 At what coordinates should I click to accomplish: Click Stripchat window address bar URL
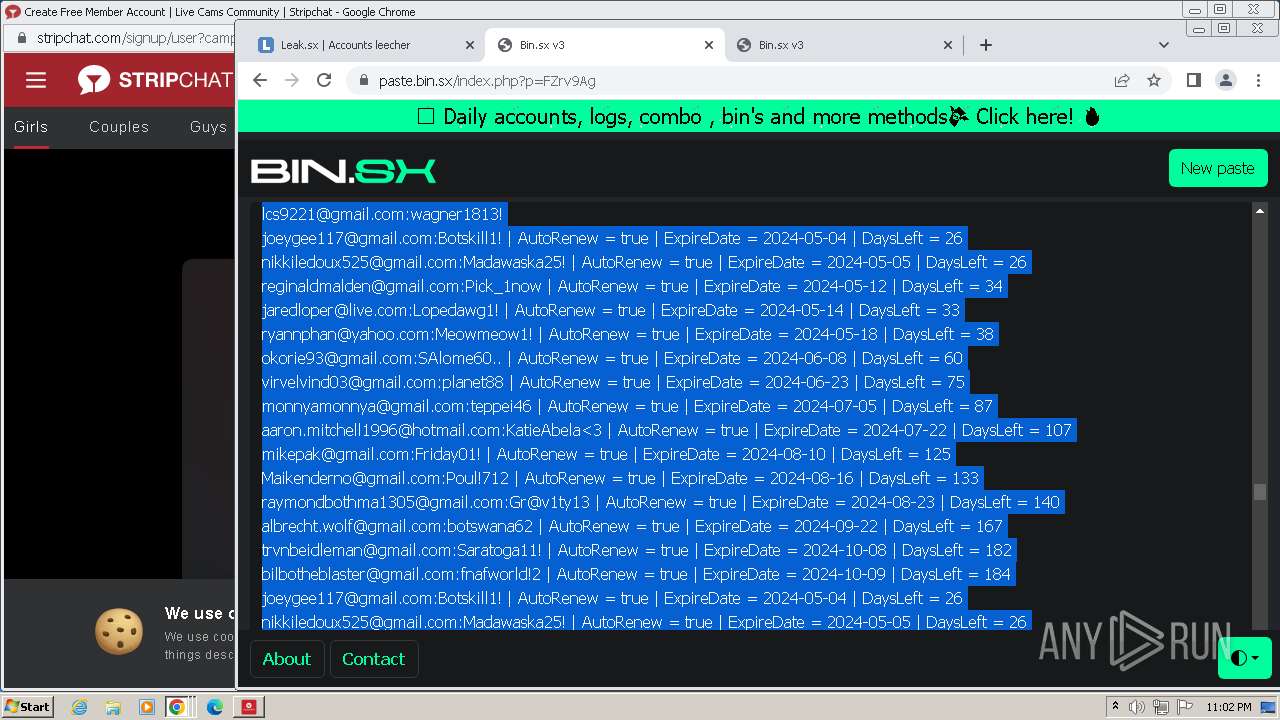[135, 38]
